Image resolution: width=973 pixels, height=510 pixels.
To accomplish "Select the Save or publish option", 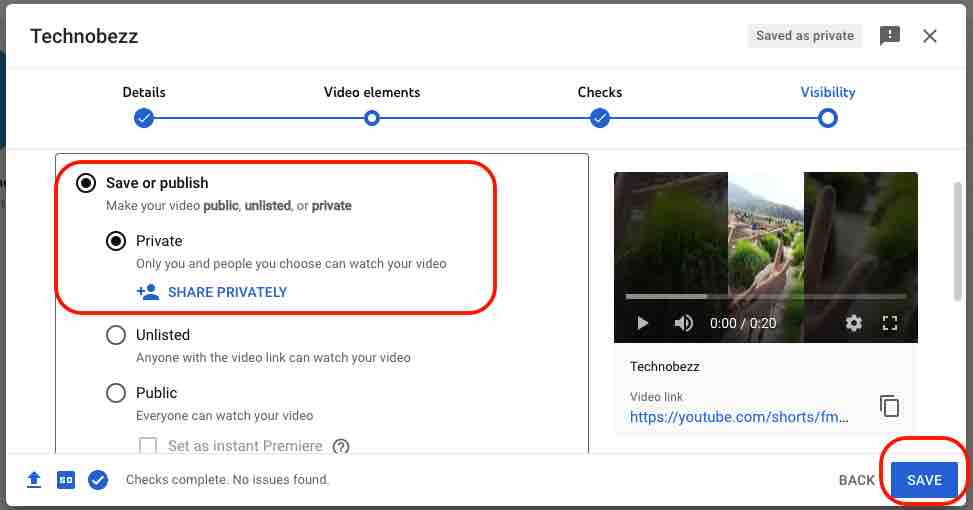I will pos(86,183).
